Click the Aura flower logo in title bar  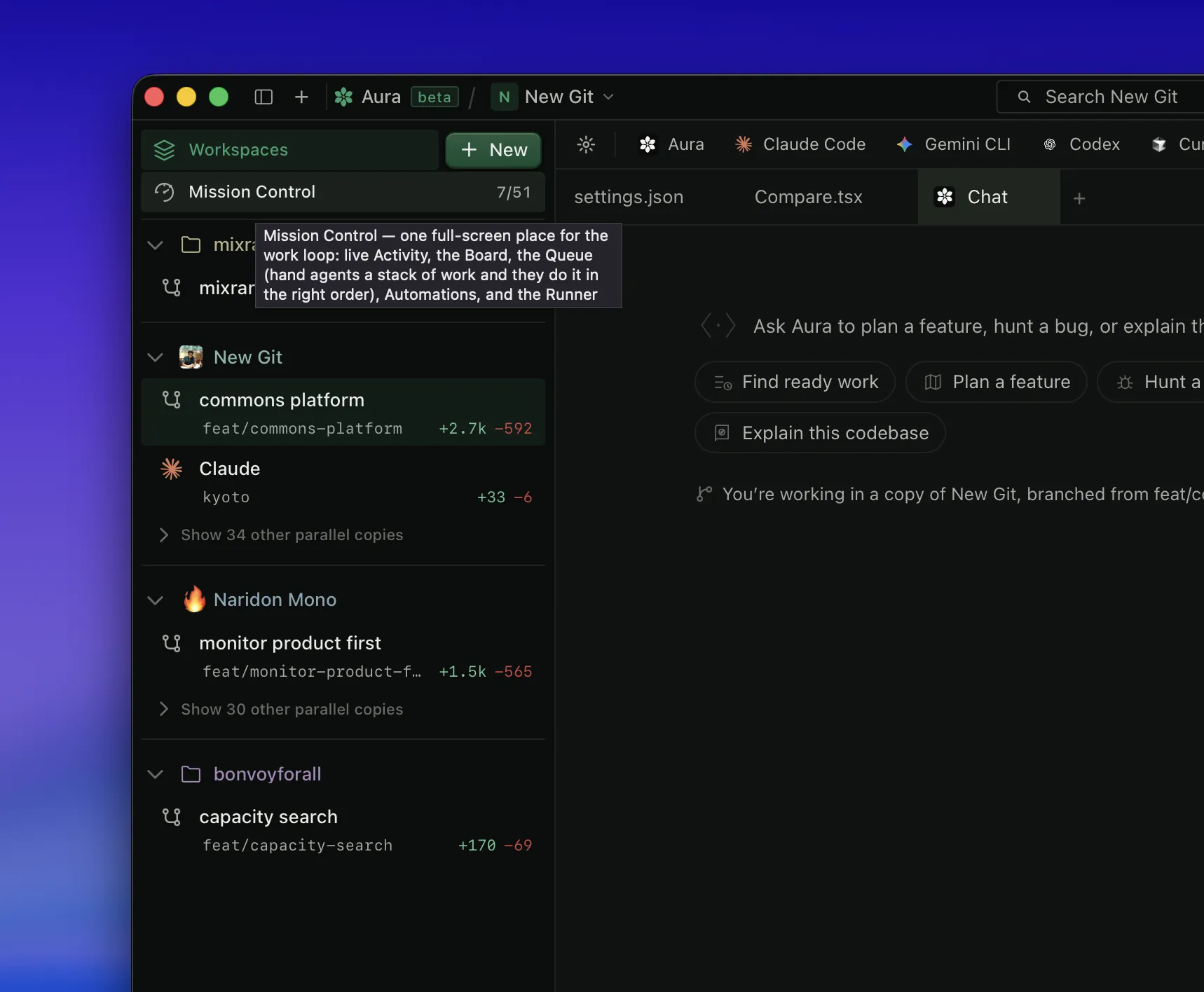point(343,97)
